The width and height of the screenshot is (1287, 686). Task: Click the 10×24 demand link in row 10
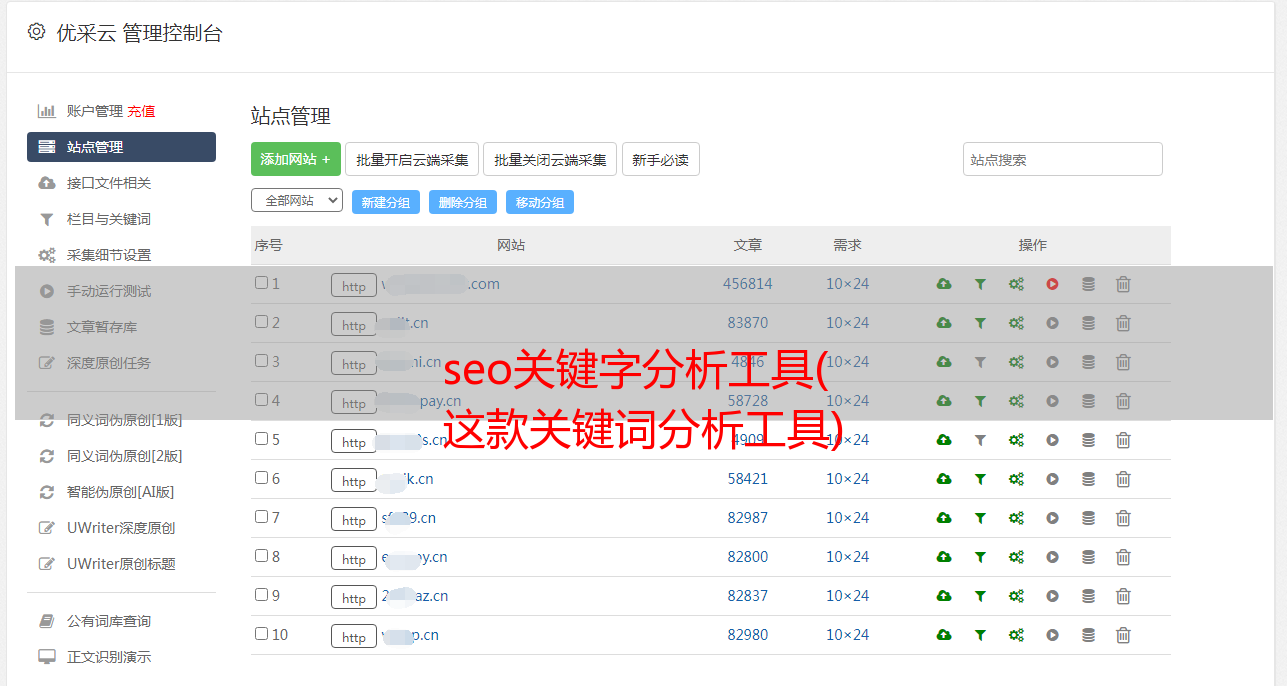point(848,635)
